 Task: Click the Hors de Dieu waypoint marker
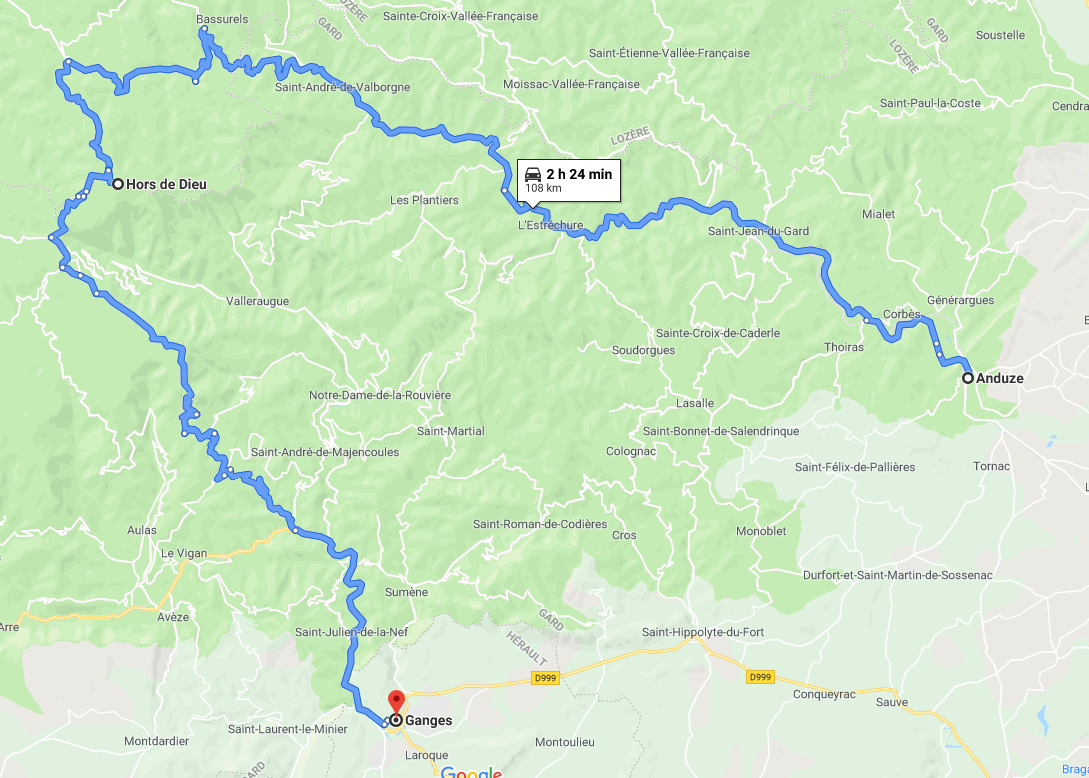tap(118, 184)
